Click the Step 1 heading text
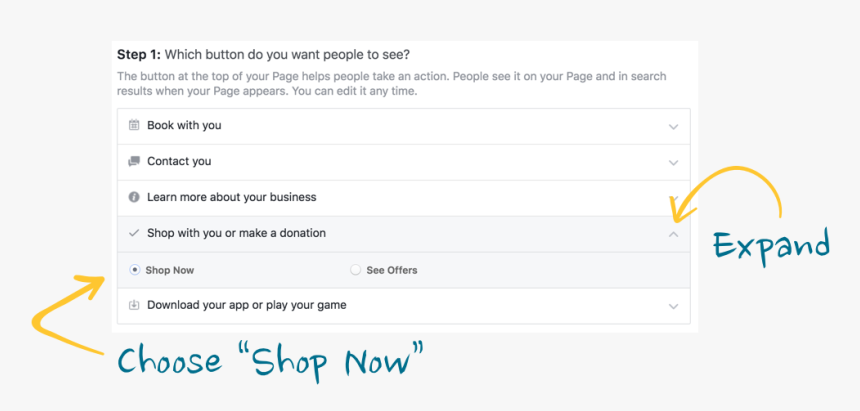Screen dimensions: 860x411 click(264, 55)
